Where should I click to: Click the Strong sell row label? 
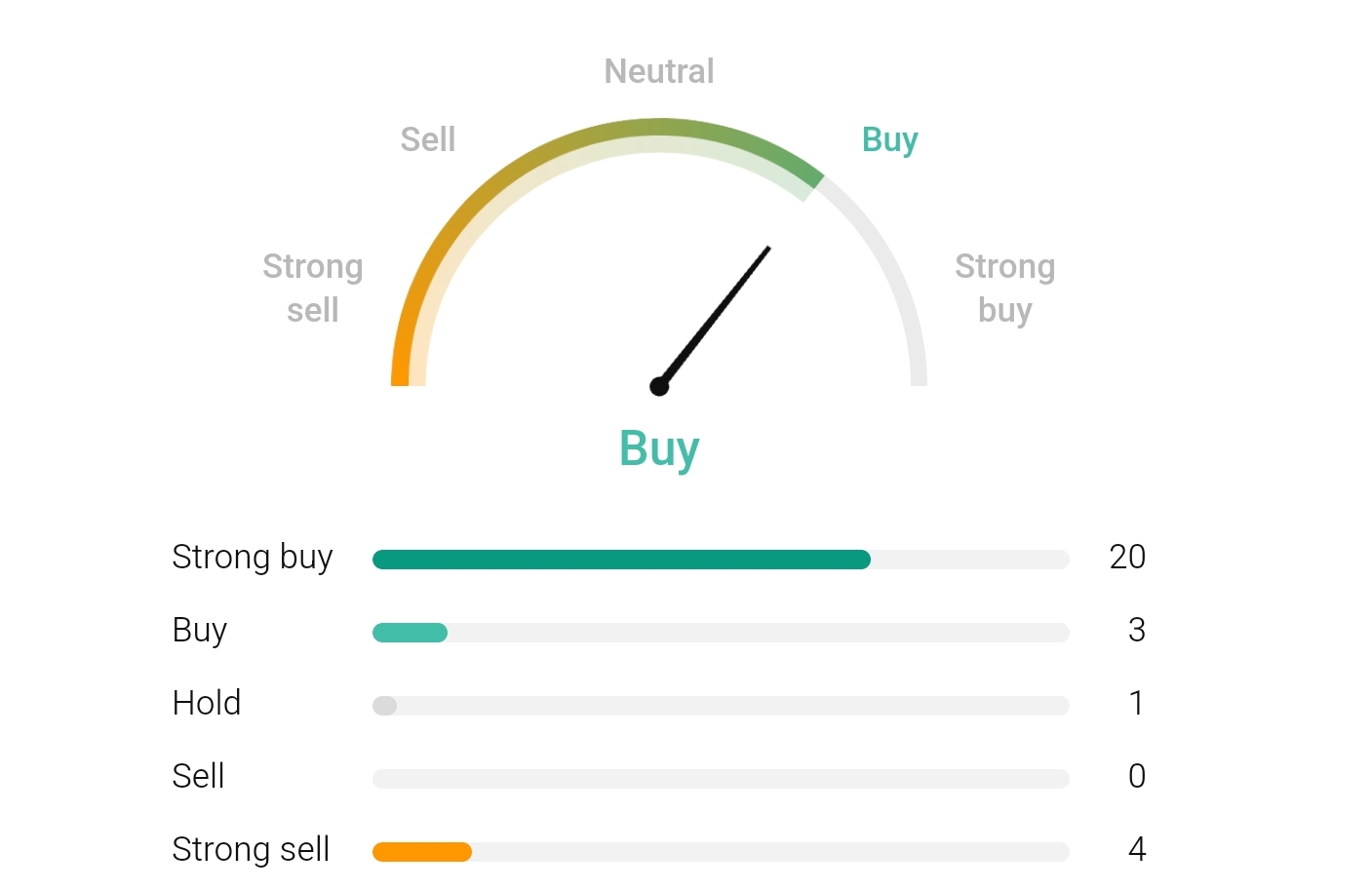click(251, 850)
